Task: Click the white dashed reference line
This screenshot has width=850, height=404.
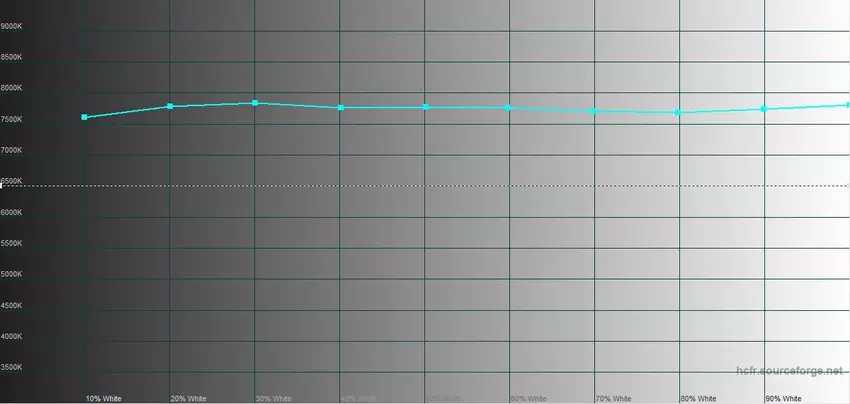Action: click(425, 186)
